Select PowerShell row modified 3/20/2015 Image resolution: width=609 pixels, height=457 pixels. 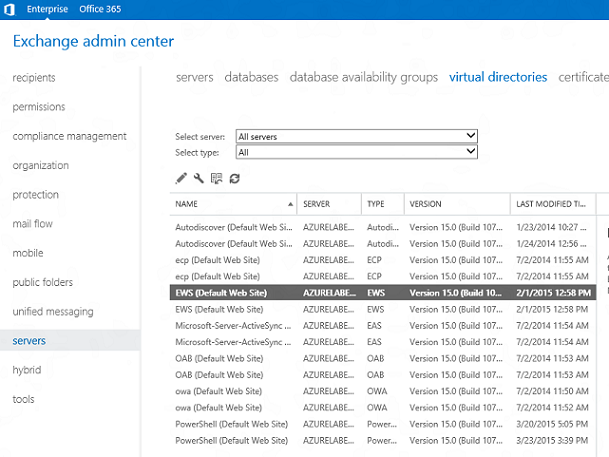pos(383,424)
